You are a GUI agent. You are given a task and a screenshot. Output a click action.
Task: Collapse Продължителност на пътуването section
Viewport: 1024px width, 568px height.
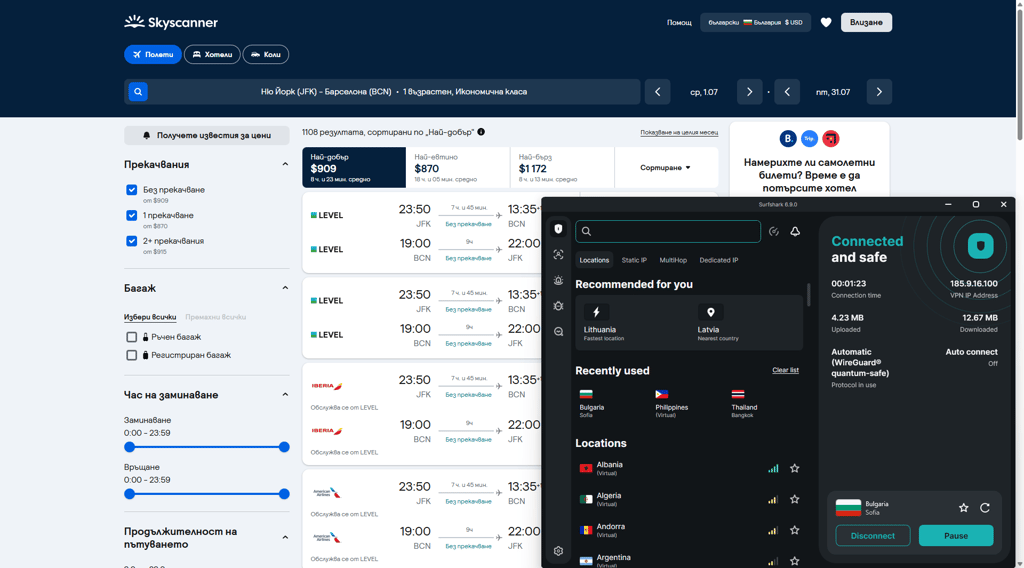285,537
